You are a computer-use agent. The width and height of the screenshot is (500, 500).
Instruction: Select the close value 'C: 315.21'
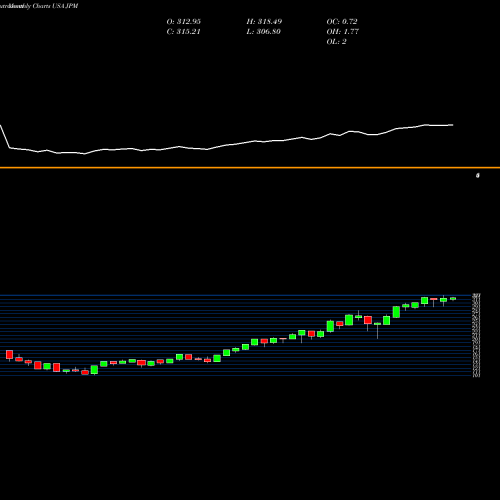tap(183, 32)
